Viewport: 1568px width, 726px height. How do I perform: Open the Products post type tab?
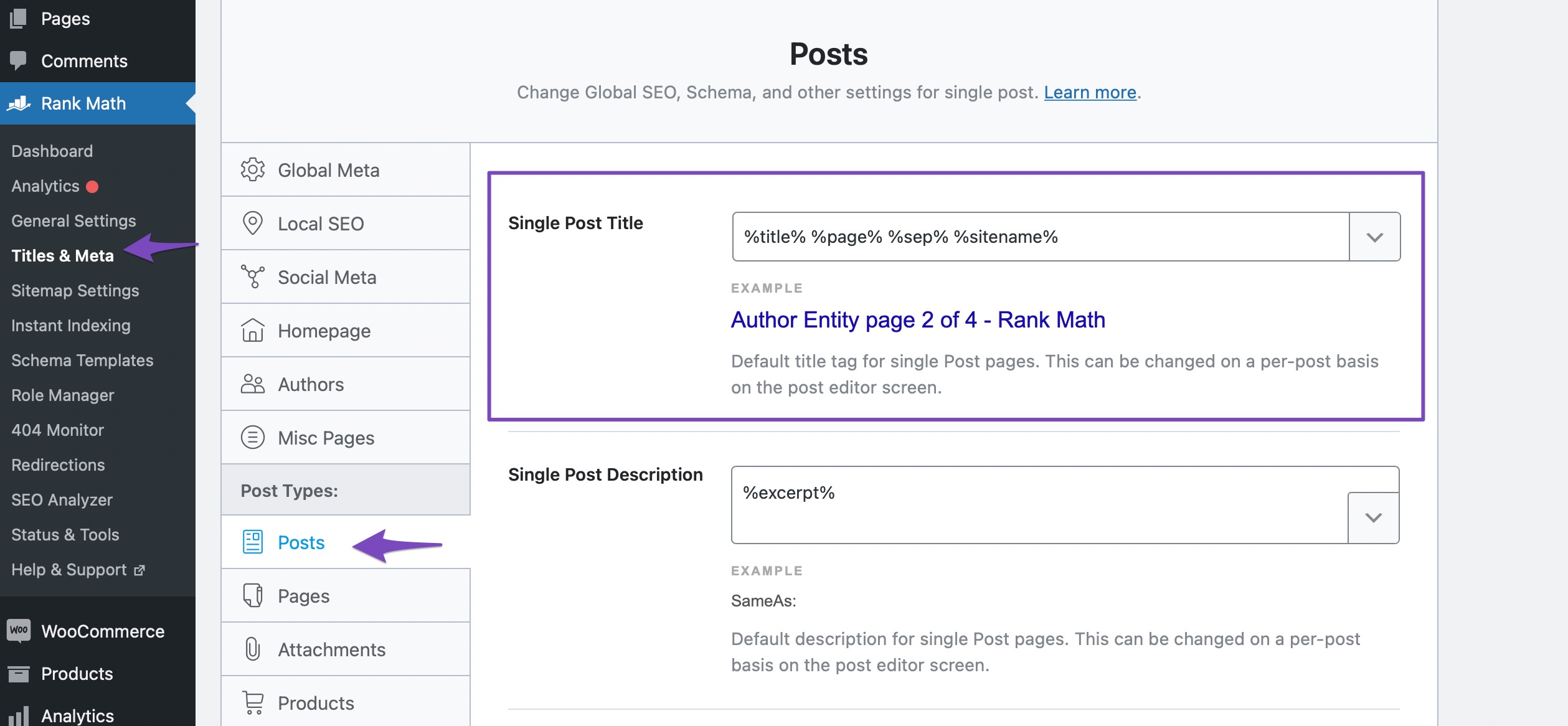click(346, 703)
